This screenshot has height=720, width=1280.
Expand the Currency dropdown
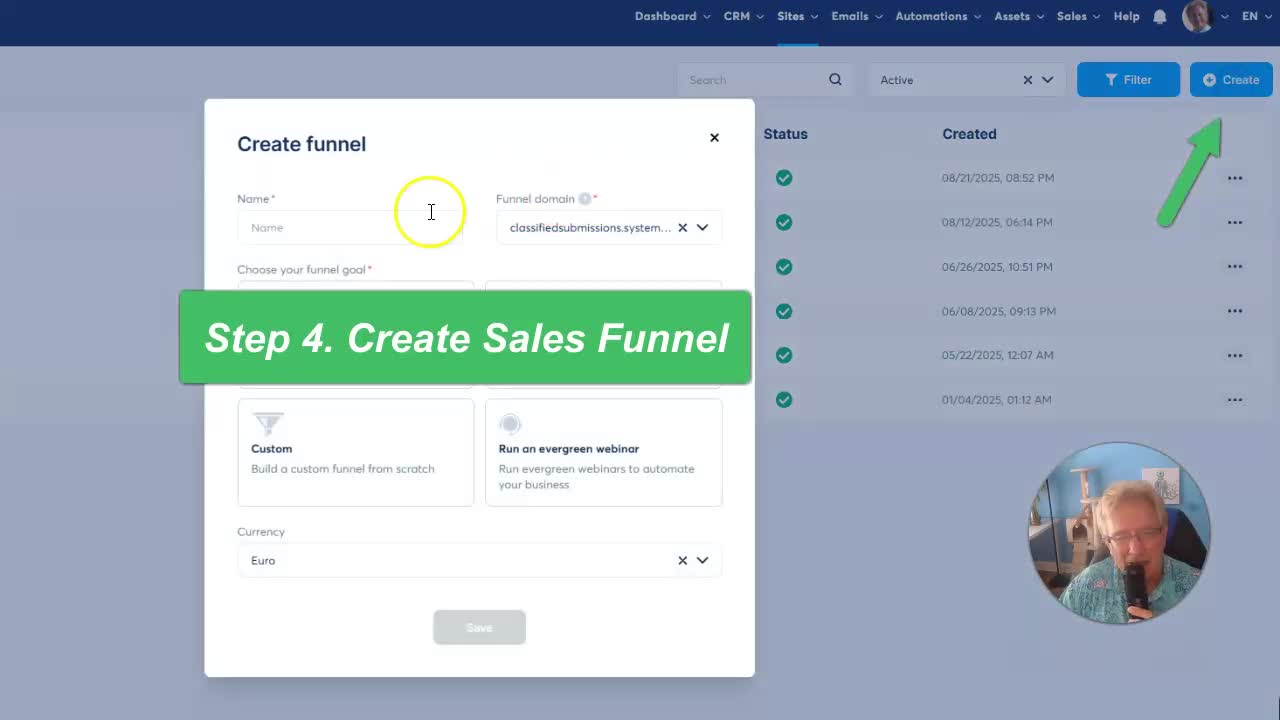(702, 561)
